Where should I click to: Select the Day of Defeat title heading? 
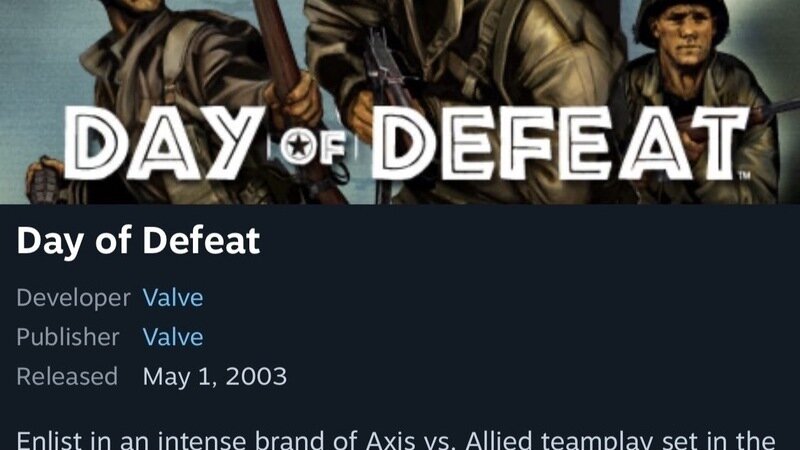(x=138, y=241)
